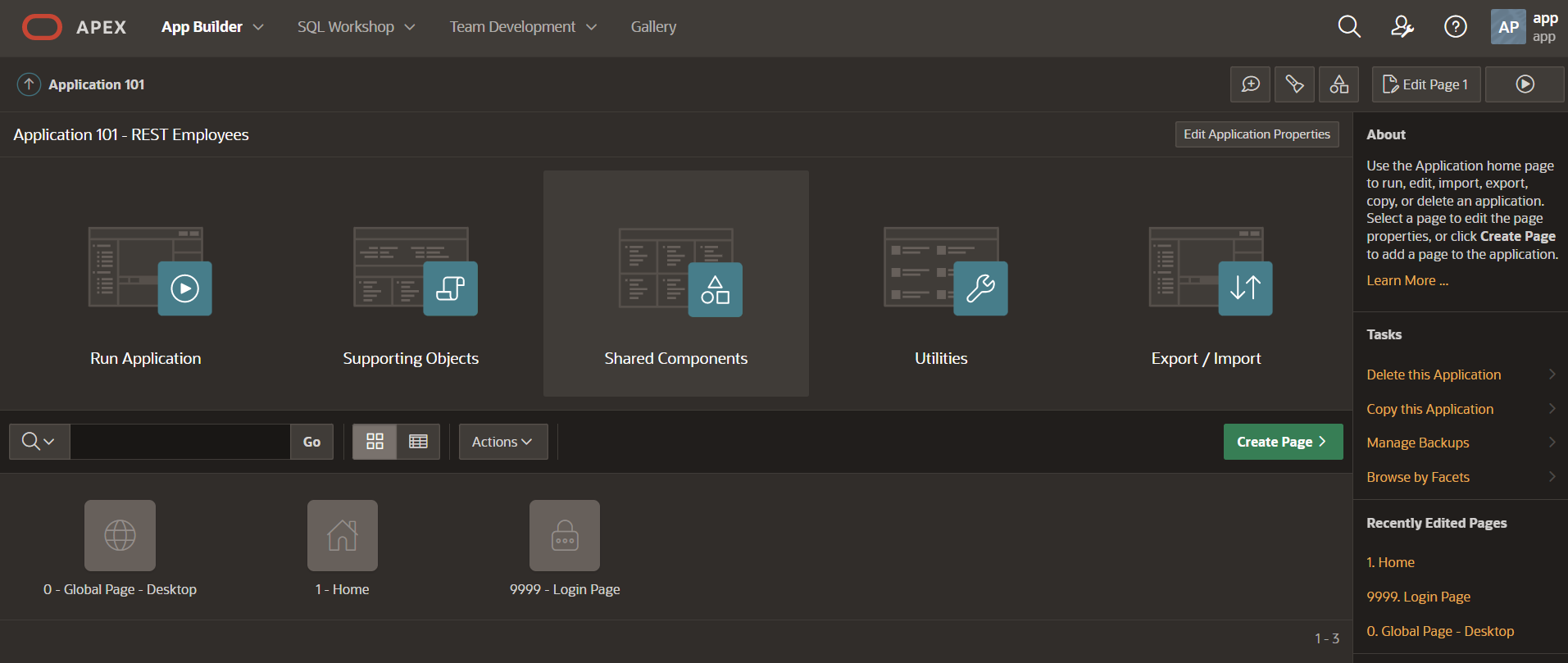1568x663 pixels.
Task: Open the Administration user-wrench icon
Action: 1402,27
